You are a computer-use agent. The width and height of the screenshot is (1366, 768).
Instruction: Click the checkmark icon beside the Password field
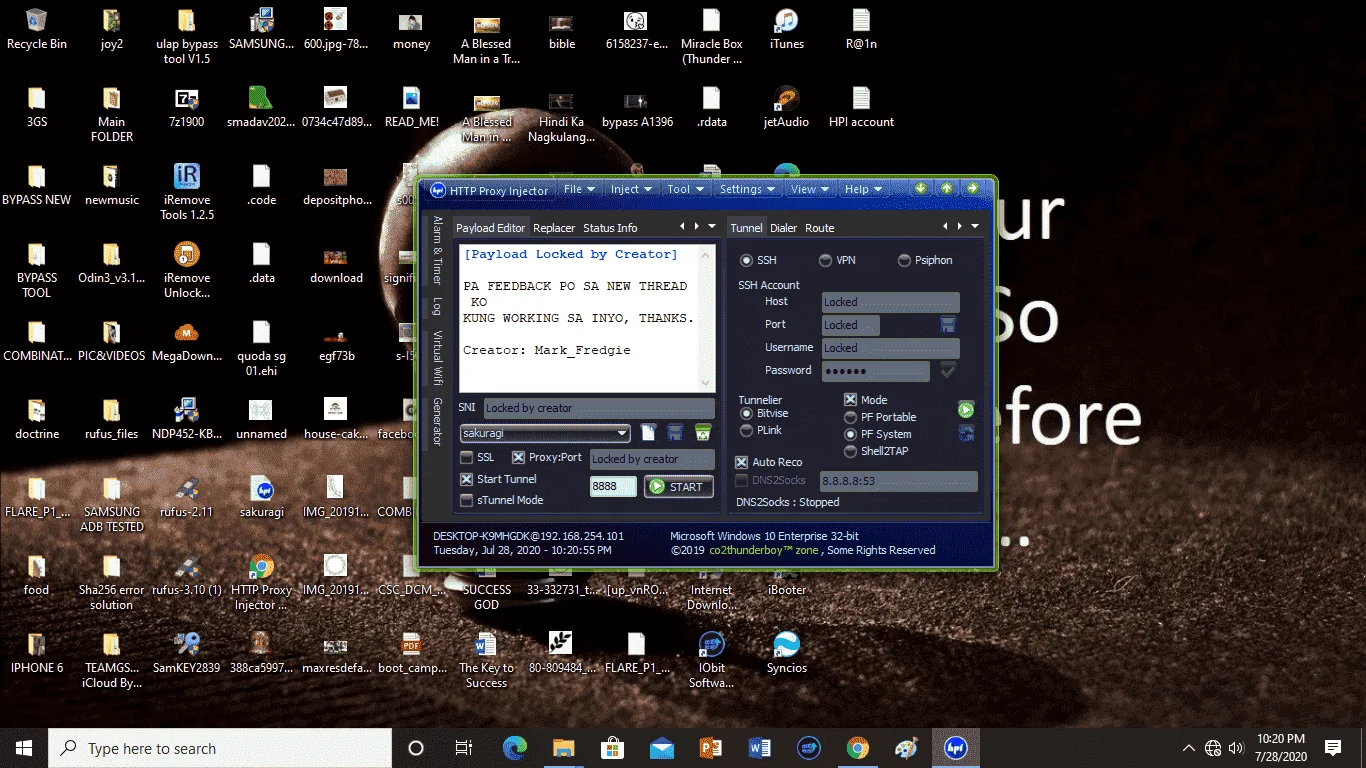pyautogui.click(x=948, y=371)
